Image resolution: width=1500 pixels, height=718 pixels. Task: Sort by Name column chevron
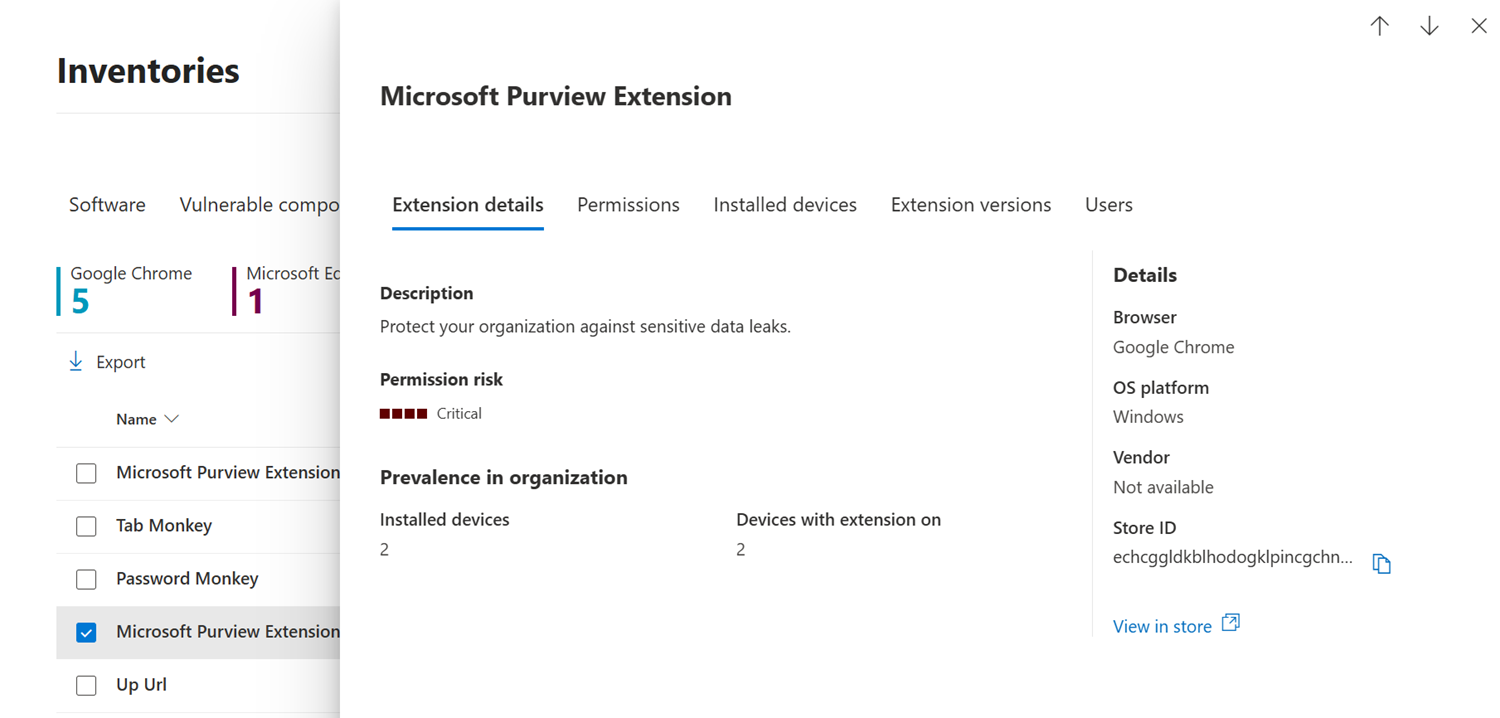[x=171, y=419]
